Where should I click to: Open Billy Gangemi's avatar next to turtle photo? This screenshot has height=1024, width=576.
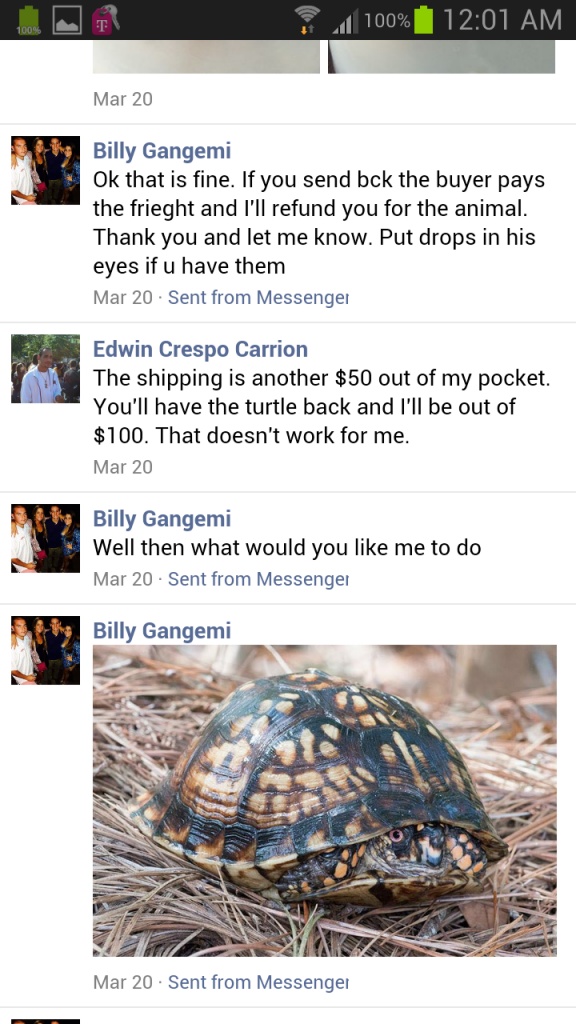45,650
